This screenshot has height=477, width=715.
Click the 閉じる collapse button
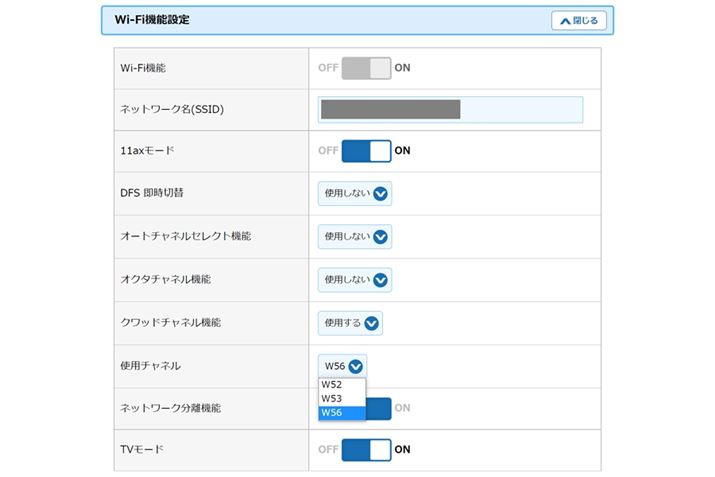point(579,20)
